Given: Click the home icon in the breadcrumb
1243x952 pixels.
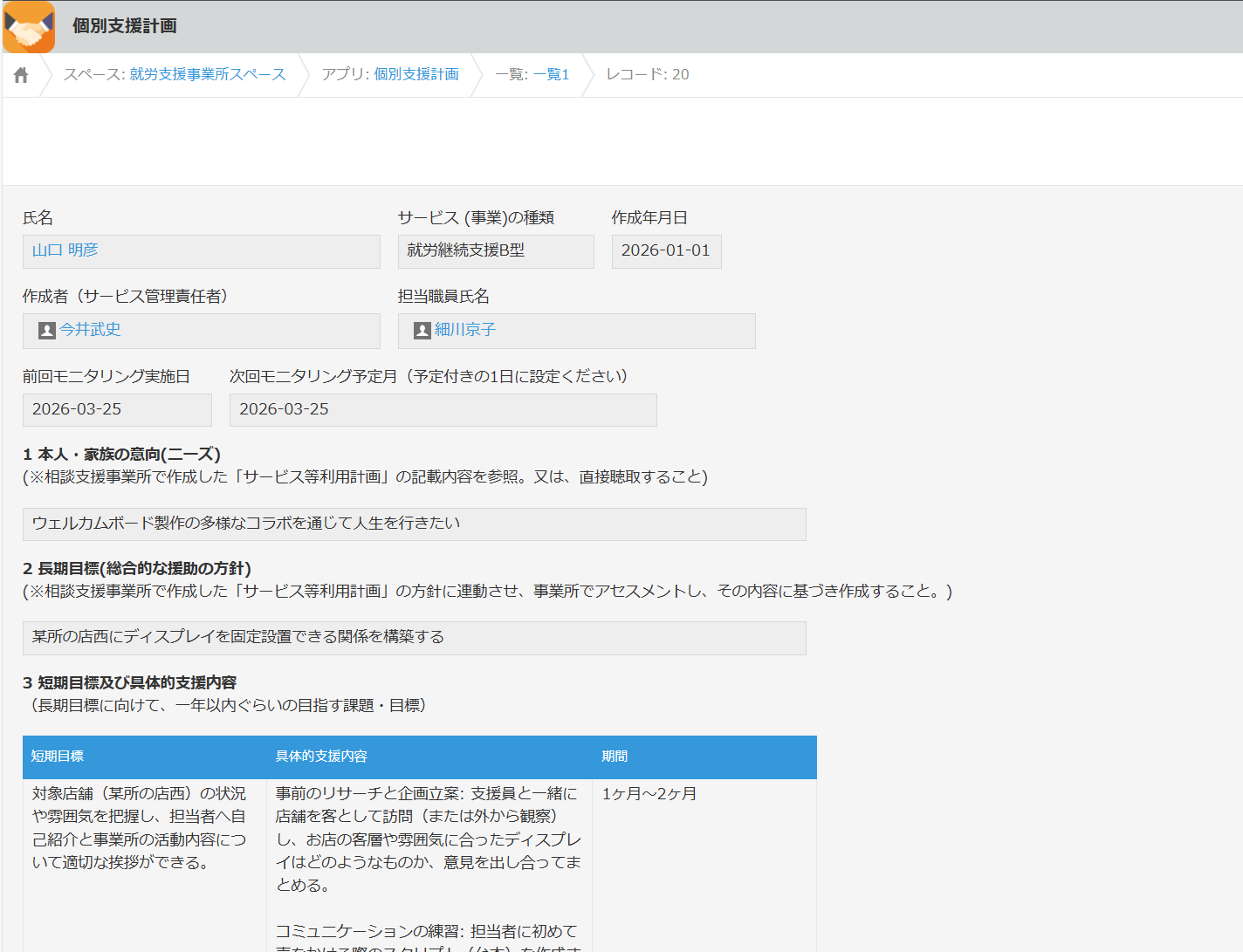Looking at the screenshot, I should (19, 74).
